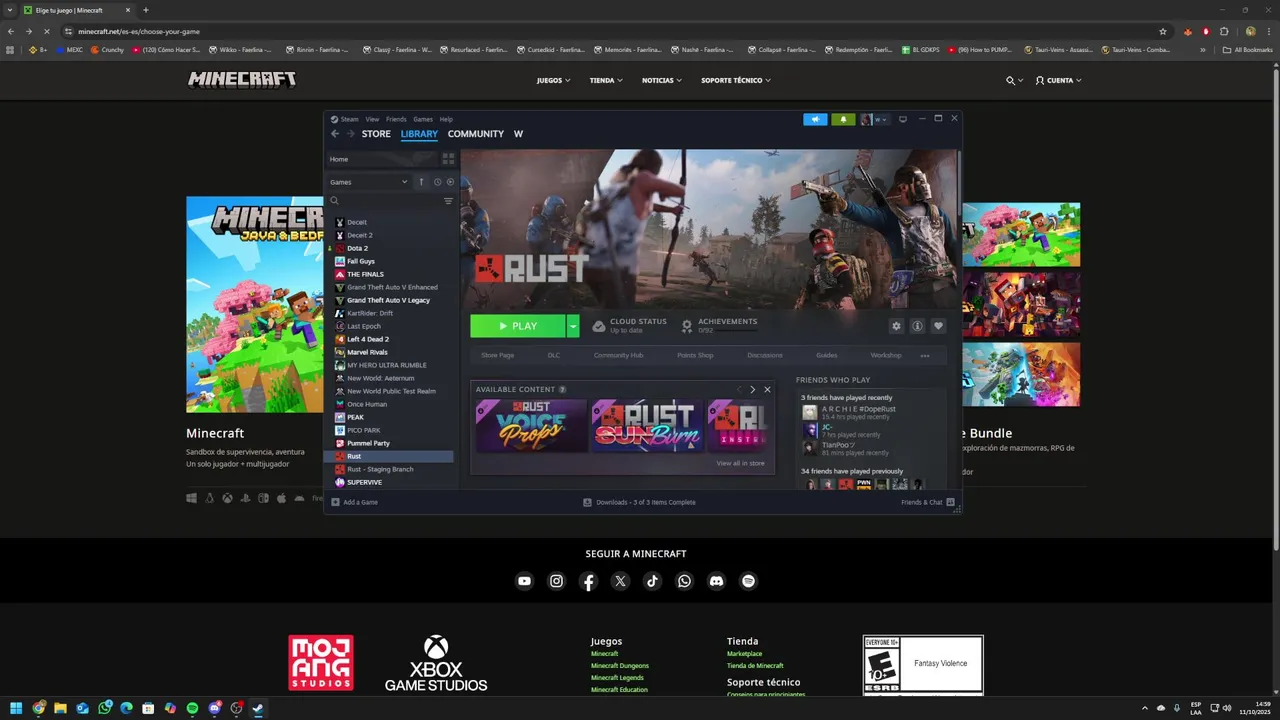The height and width of the screenshot is (720, 1280).
Task: Select Fall Guys in game list
Action: [361, 261]
